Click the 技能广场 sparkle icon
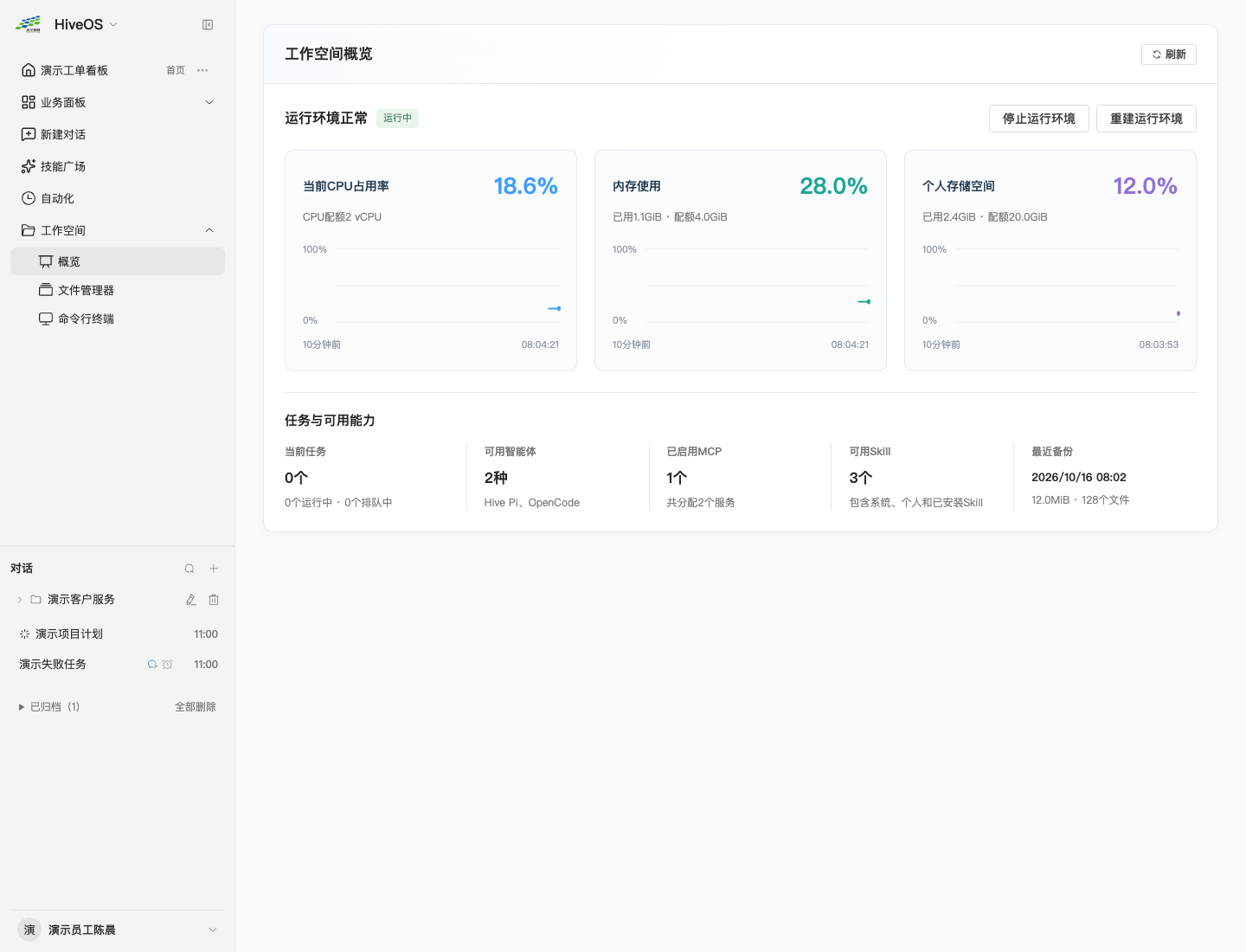Screen dimensions: 1246x952 [x=29, y=166]
